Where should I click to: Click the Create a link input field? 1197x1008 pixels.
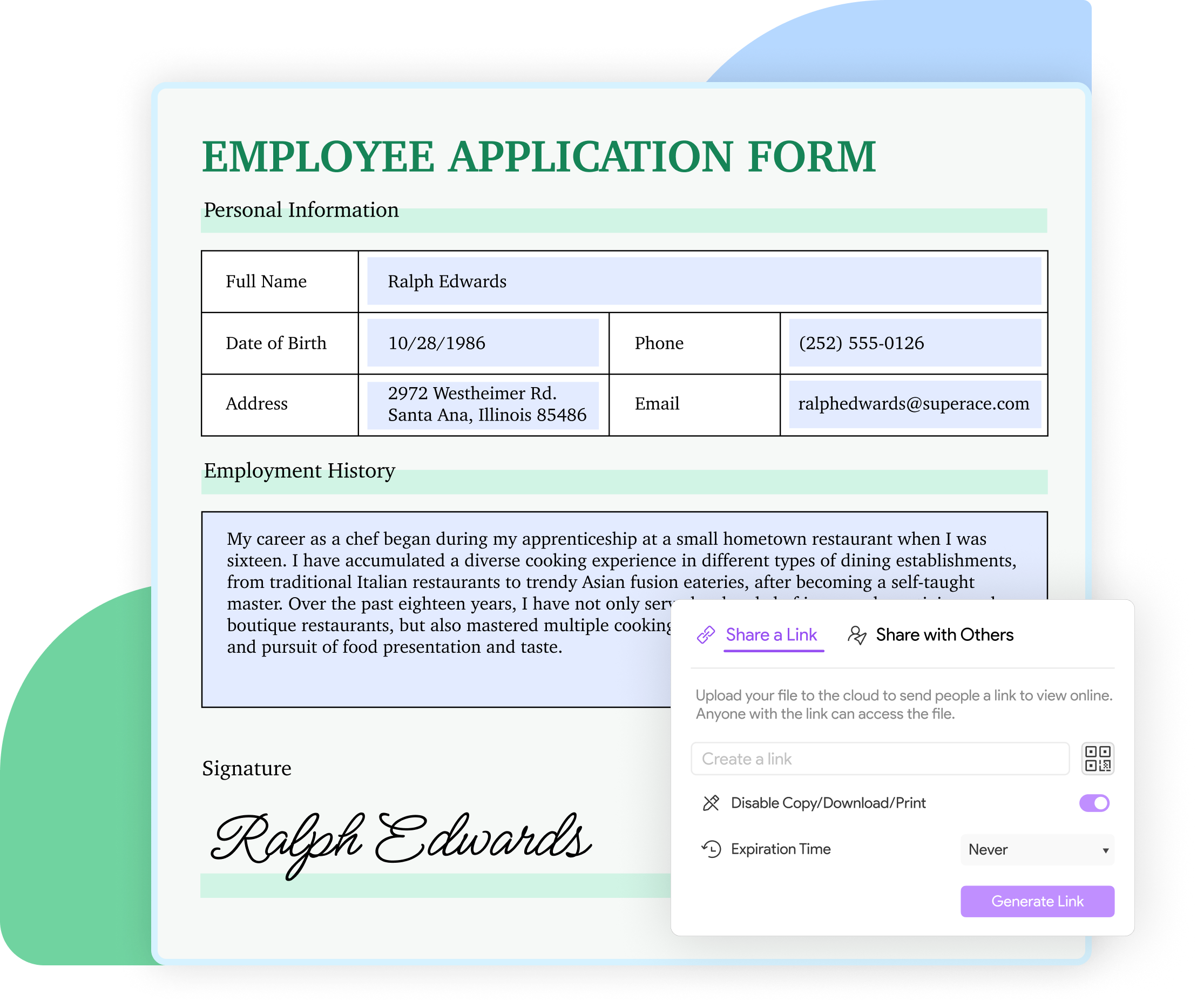[879, 758]
